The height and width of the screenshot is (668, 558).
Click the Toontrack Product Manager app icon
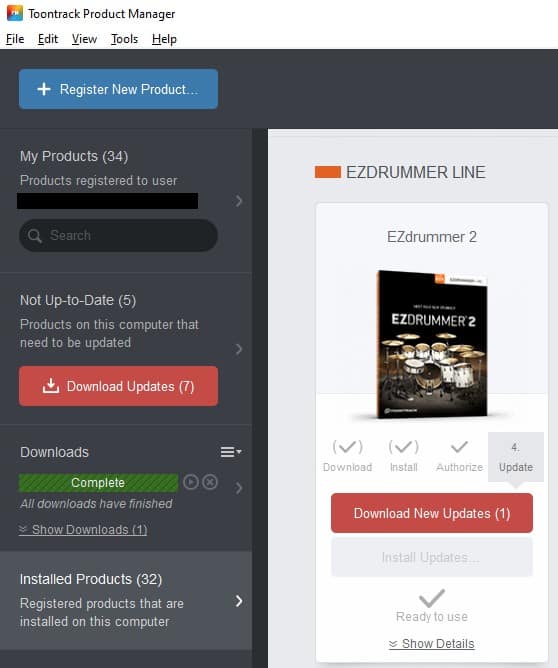pyautogui.click(x=14, y=14)
